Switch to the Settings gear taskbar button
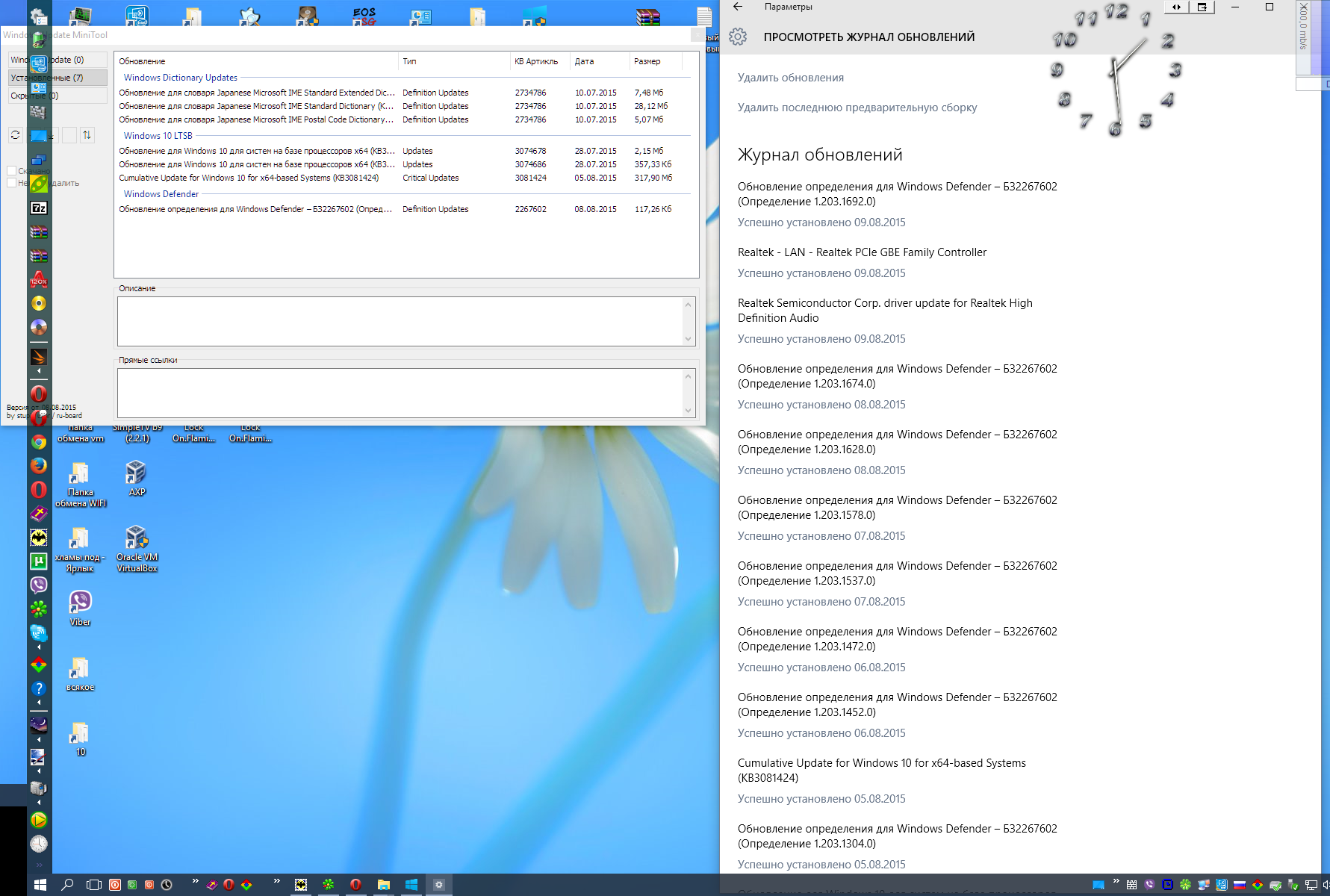This screenshot has width=1330, height=896. (439, 885)
